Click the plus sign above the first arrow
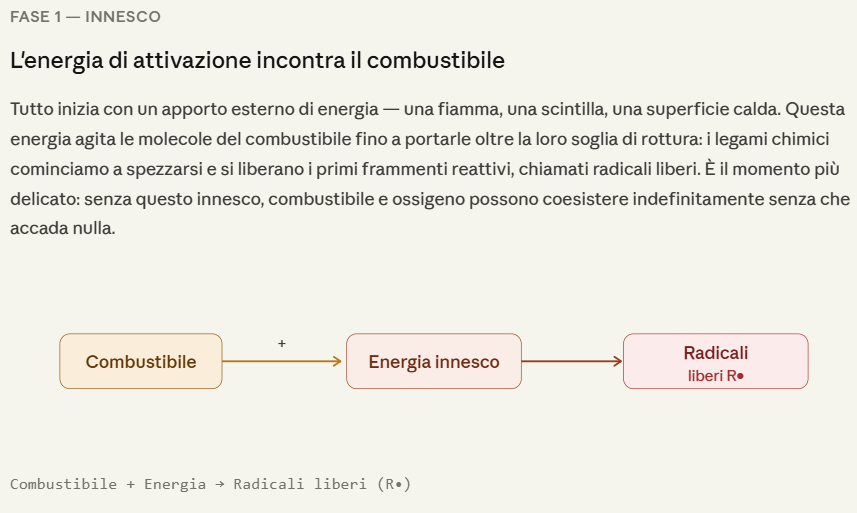Image resolution: width=857 pixels, height=513 pixels. pyautogui.click(x=282, y=343)
